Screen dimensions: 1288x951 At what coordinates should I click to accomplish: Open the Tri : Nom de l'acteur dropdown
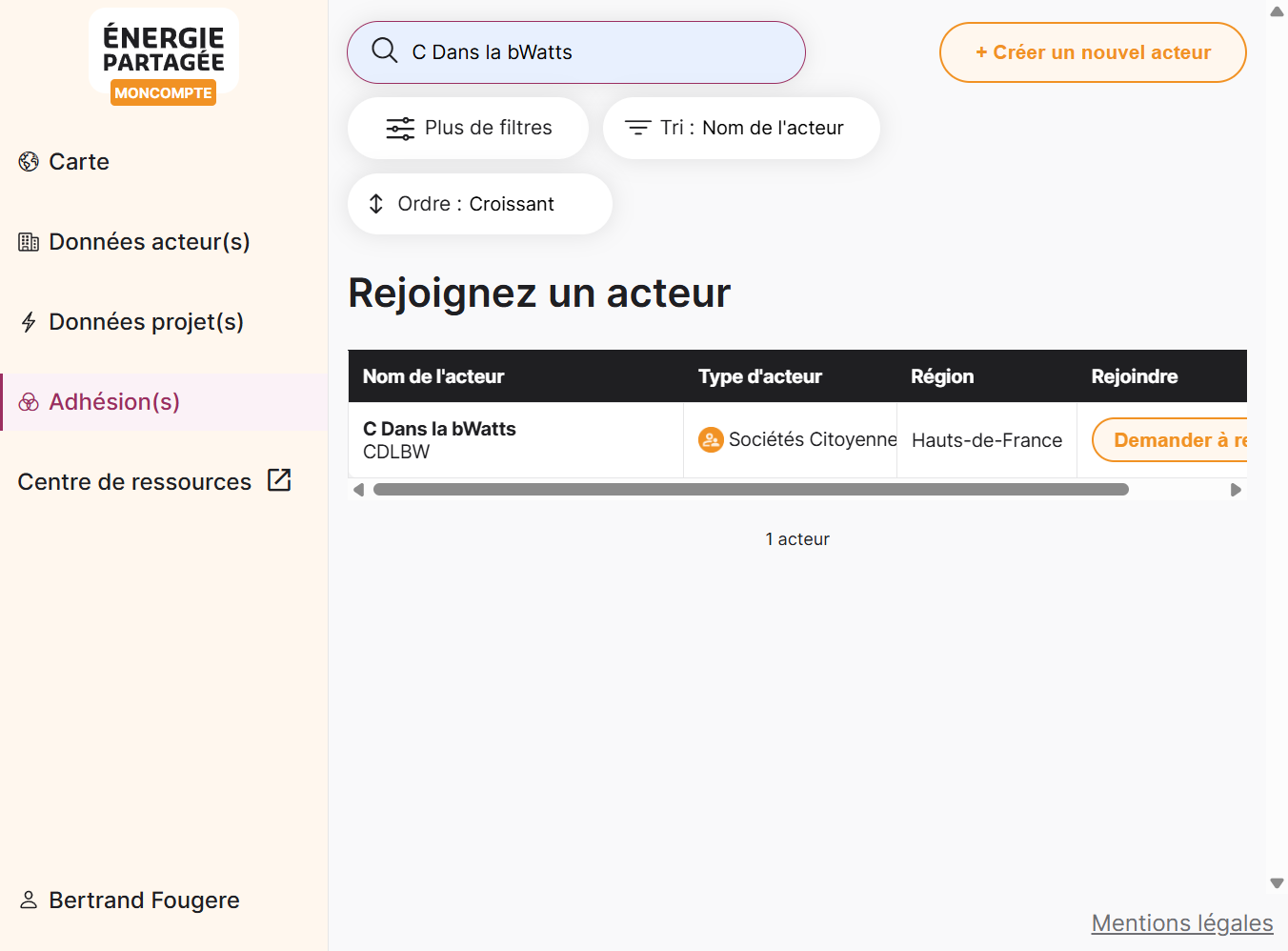[x=741, y=128]
